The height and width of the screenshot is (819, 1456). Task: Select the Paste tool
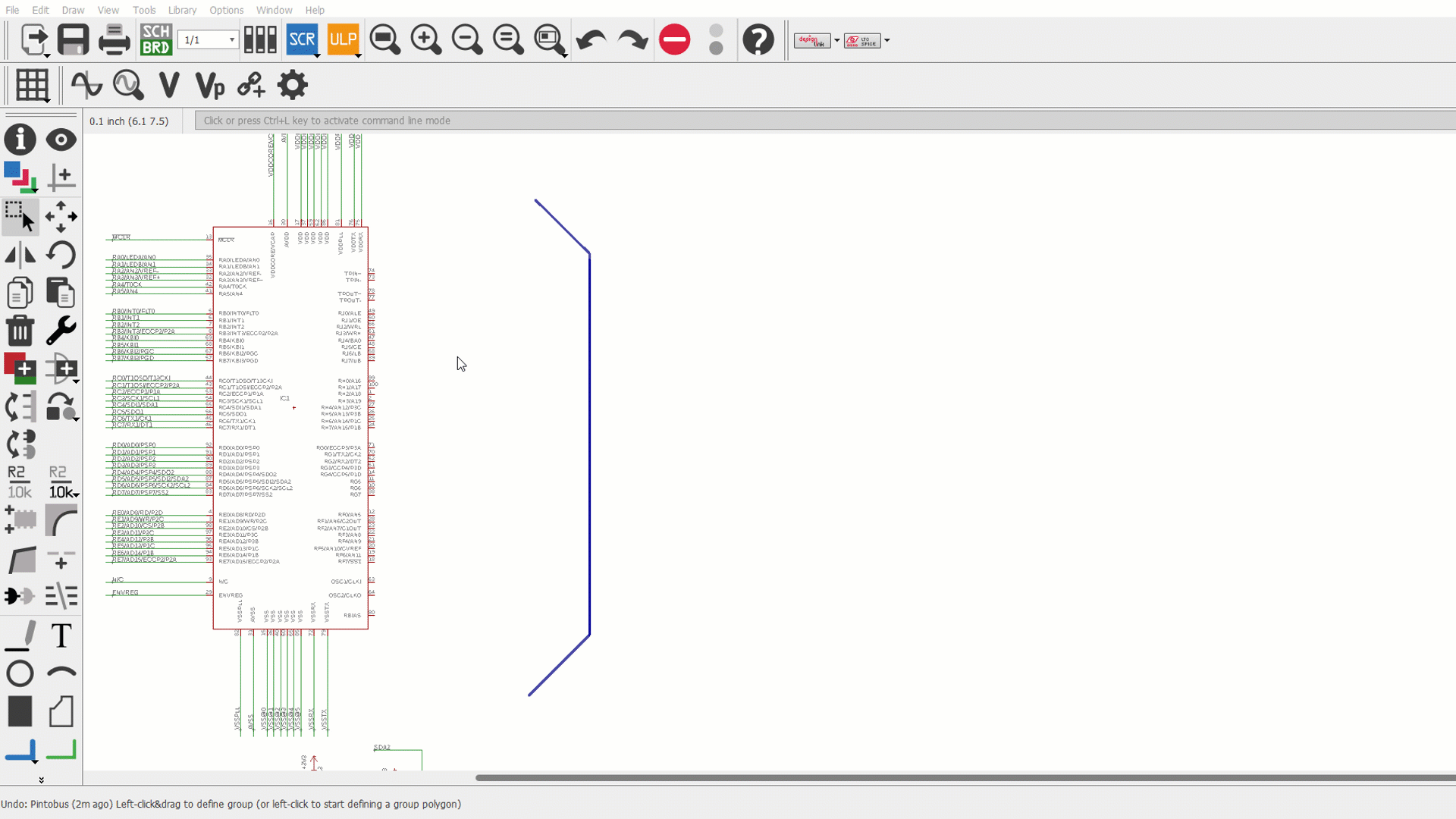pyautogui.click(x=61, y=292)
